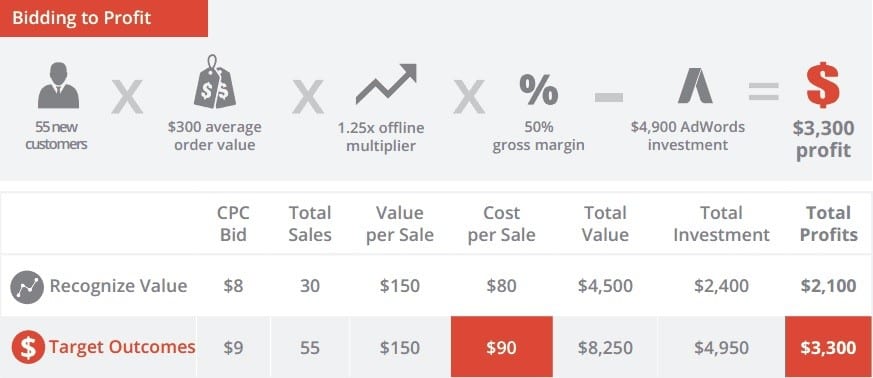
Task: Select the Bidding to Profit red banner
Action: (x=104, y=18)
